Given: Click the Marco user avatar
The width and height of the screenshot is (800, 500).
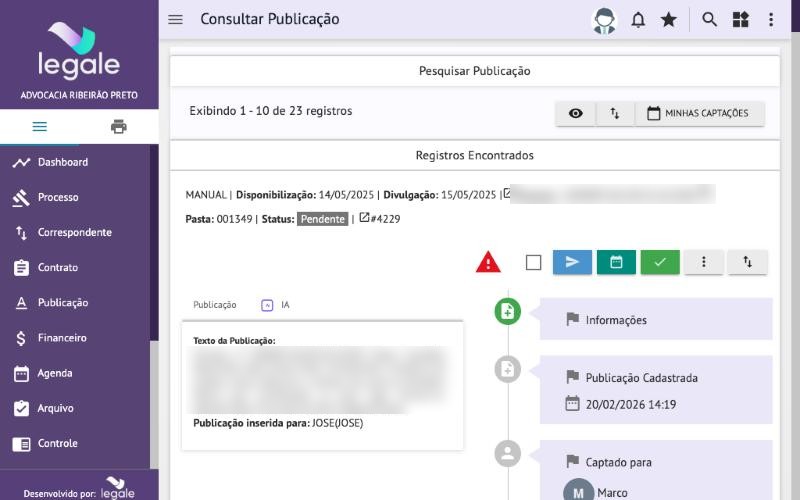Looking at the screenshot, I should [579, 490].
